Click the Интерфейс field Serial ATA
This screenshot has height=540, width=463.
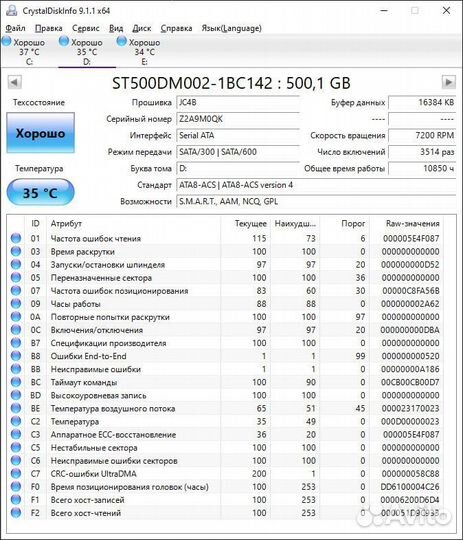(x=238, y=135)
